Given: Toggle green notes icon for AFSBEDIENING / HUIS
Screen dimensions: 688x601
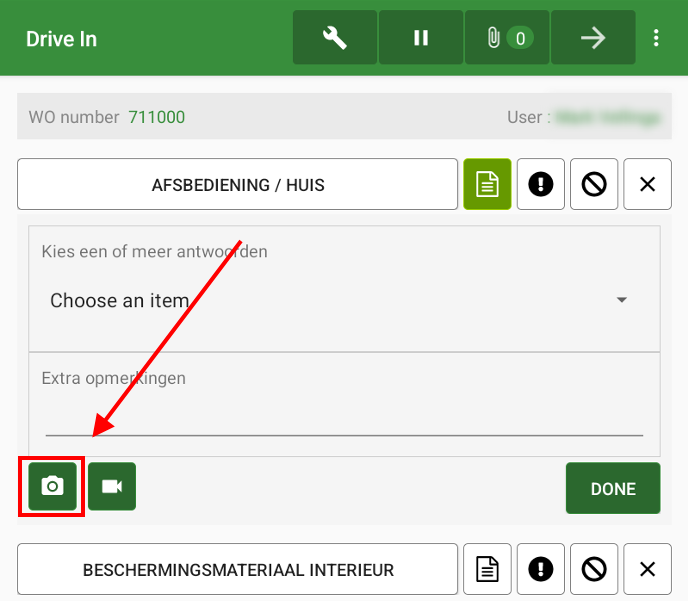Looking at the screenshot, I should pos(487,185).
